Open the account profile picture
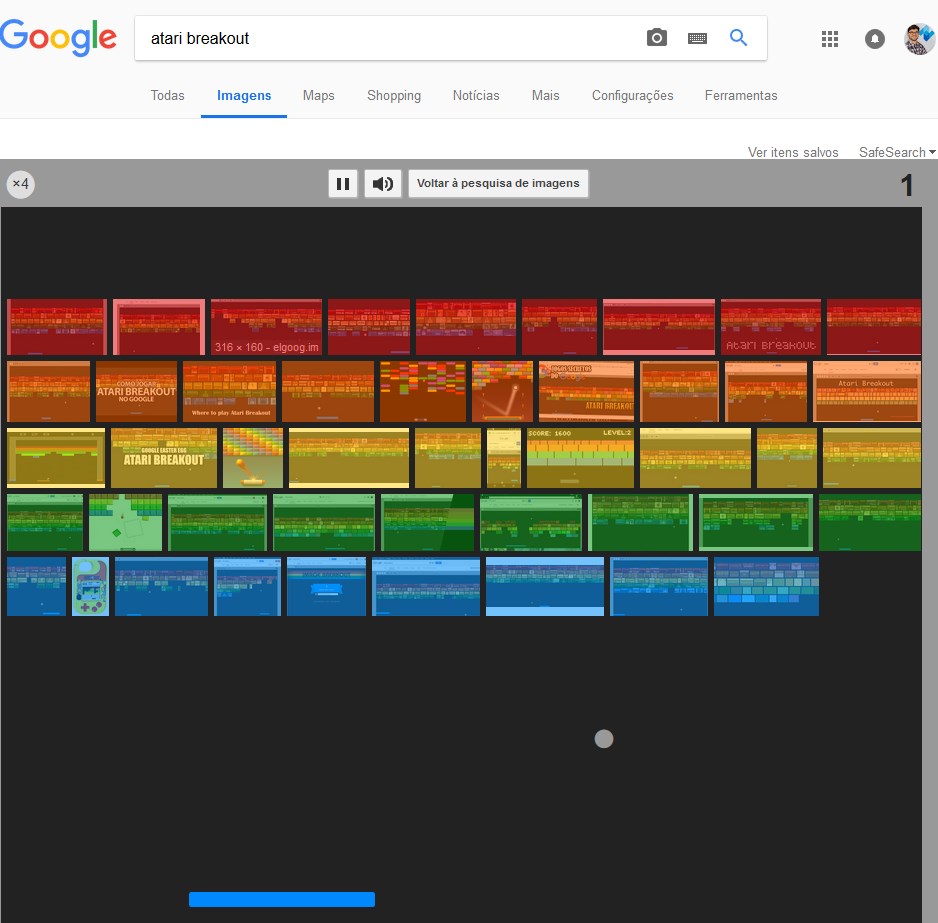 pyautogui.click(x=919, y=39)
